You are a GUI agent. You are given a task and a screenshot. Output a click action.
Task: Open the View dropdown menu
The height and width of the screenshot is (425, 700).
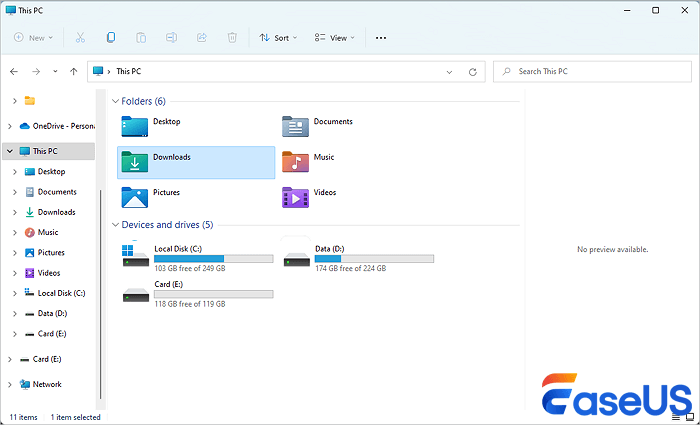point(334,38)
